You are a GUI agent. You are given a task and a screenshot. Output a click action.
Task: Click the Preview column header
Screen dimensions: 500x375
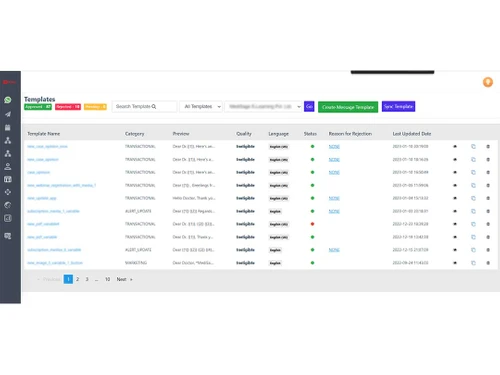181,134
